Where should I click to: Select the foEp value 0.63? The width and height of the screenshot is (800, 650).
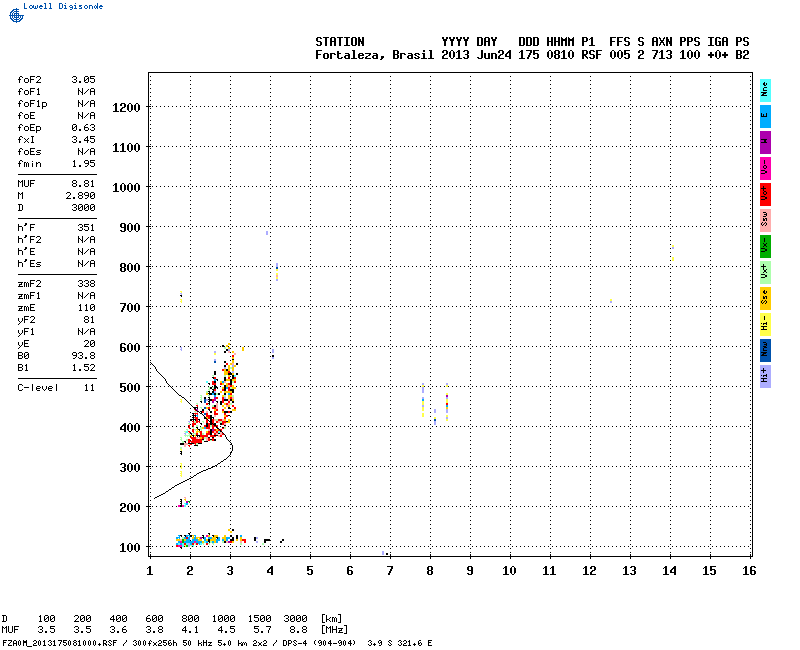point(83,128)
